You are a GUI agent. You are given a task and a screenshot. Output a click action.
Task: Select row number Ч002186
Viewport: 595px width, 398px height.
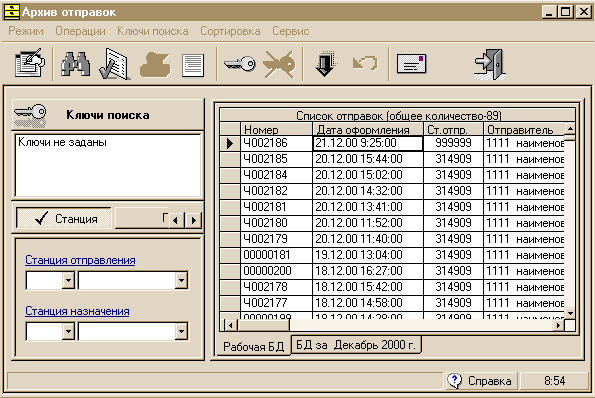(x=276, y=143)
